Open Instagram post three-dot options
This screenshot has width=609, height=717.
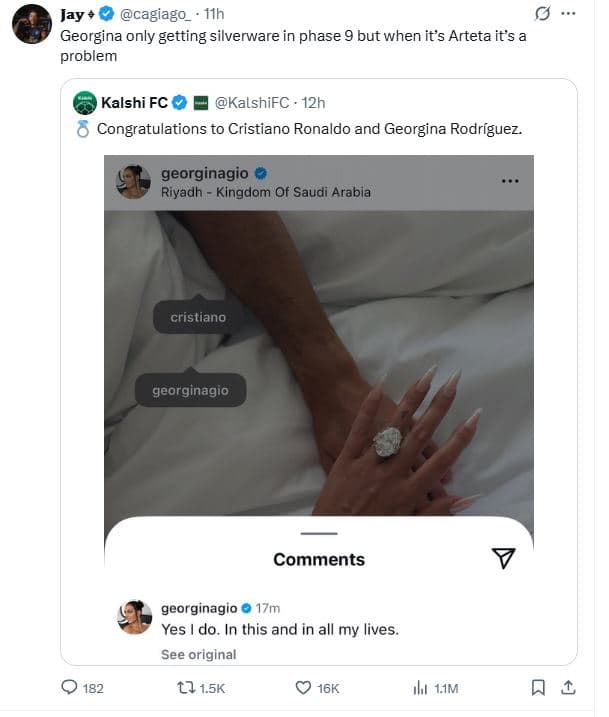tap(510, 181)
